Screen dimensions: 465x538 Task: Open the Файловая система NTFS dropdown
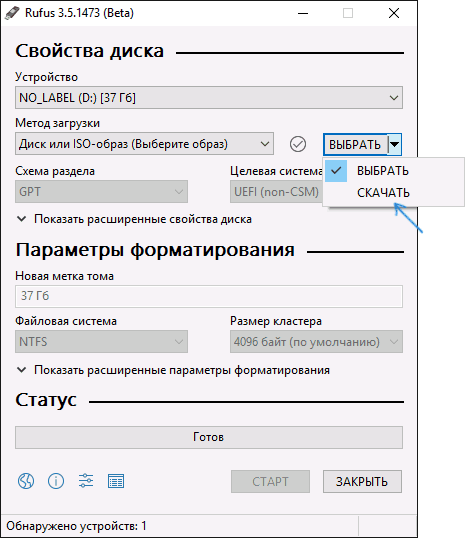click(101, 342)
